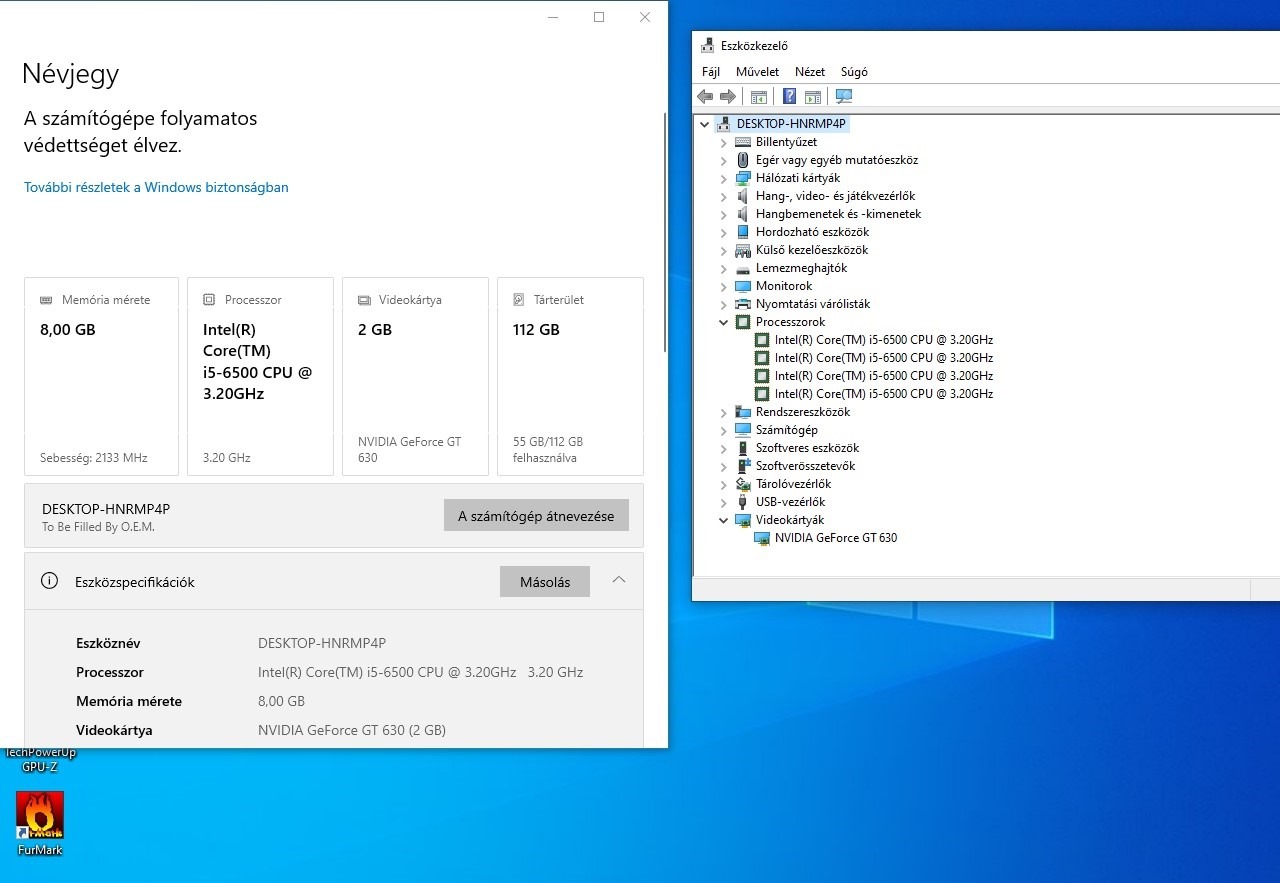
Task: Collapse the Eszközspecifikációk section chevron
Action: [x=619, y=580]
